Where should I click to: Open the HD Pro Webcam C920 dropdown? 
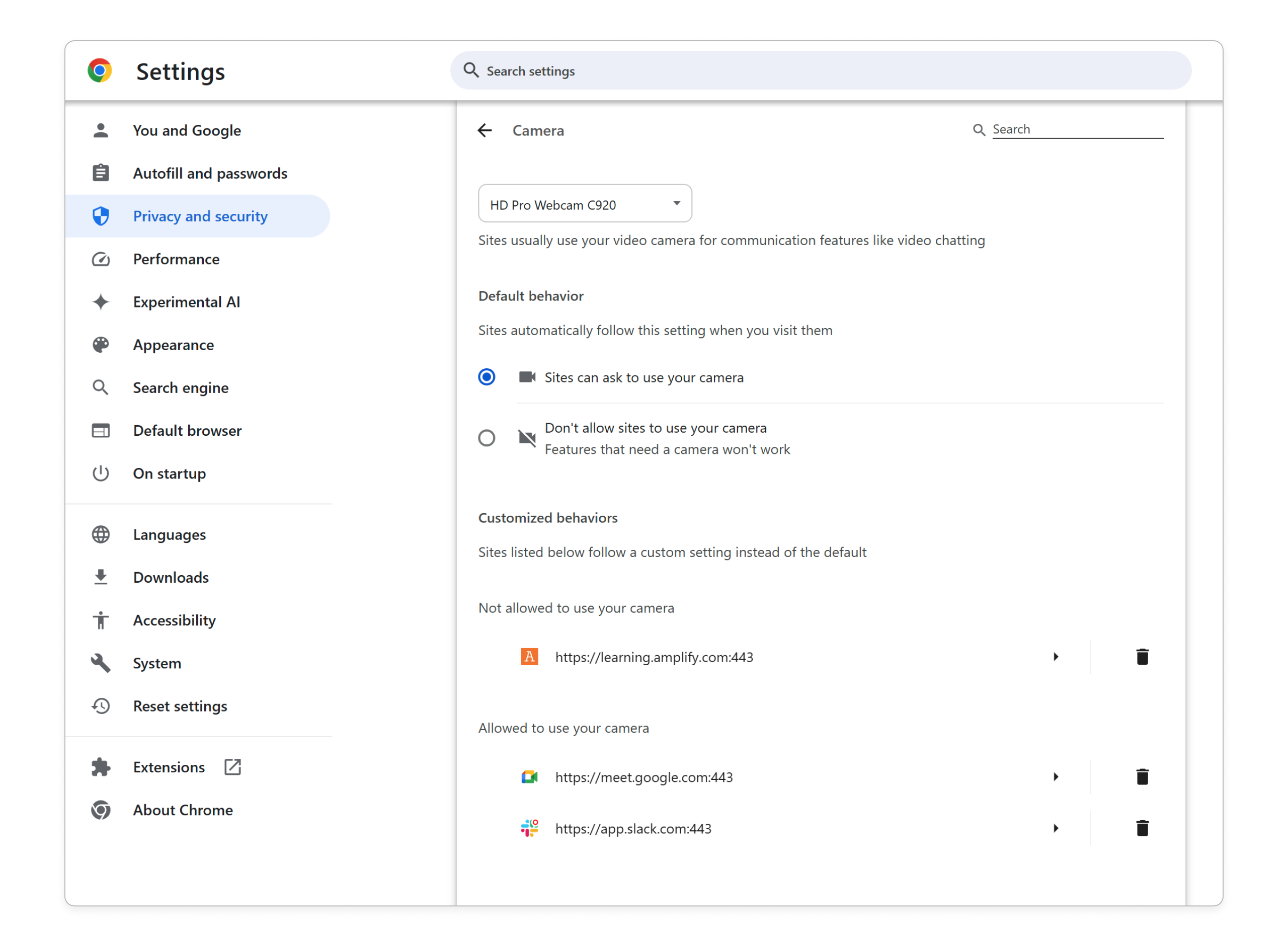[585, 204]
